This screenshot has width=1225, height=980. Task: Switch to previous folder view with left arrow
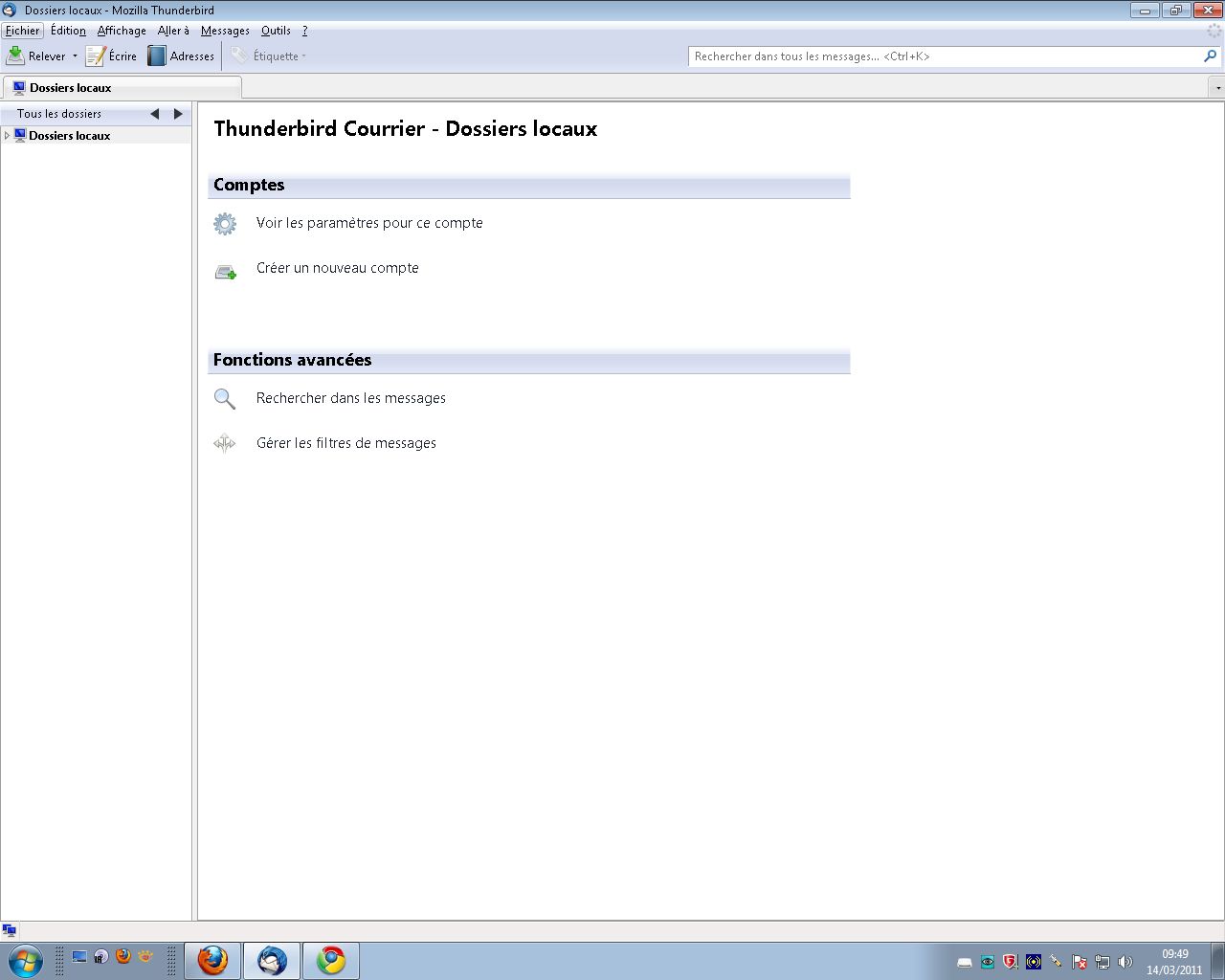click(155, 114)
